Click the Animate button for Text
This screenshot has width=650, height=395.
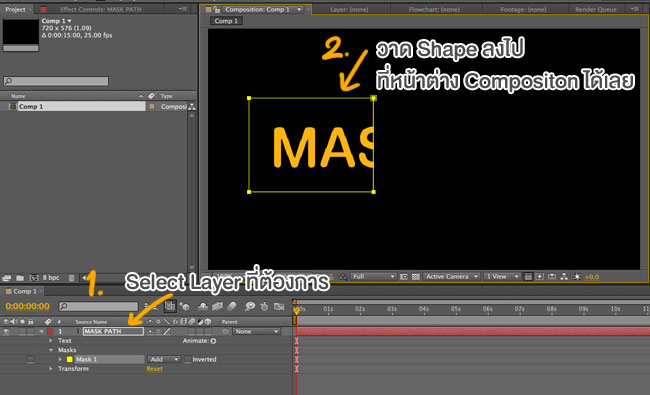[x=213, y=341]
